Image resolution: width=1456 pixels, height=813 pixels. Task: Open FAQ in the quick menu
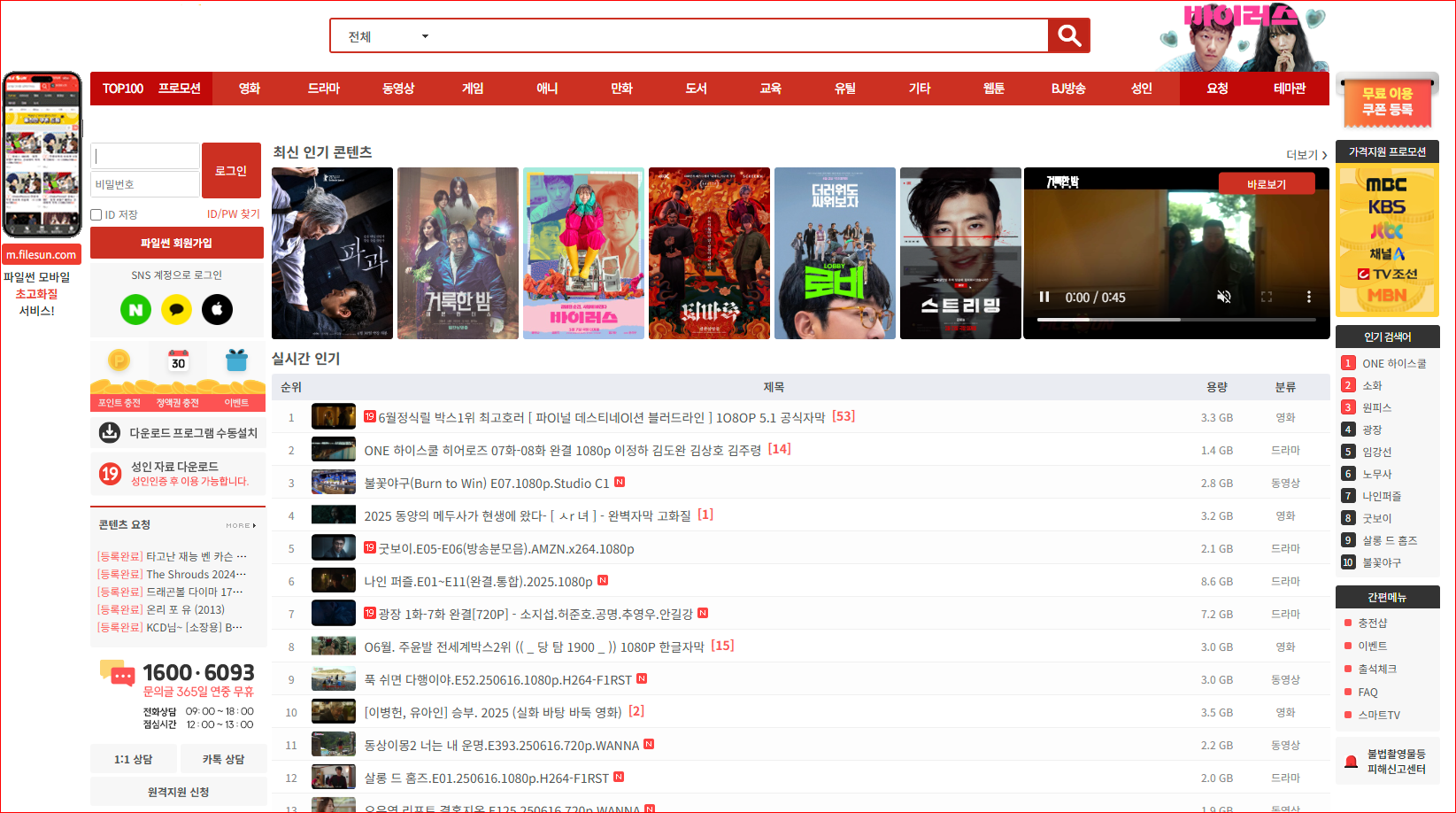point(1367,692)
